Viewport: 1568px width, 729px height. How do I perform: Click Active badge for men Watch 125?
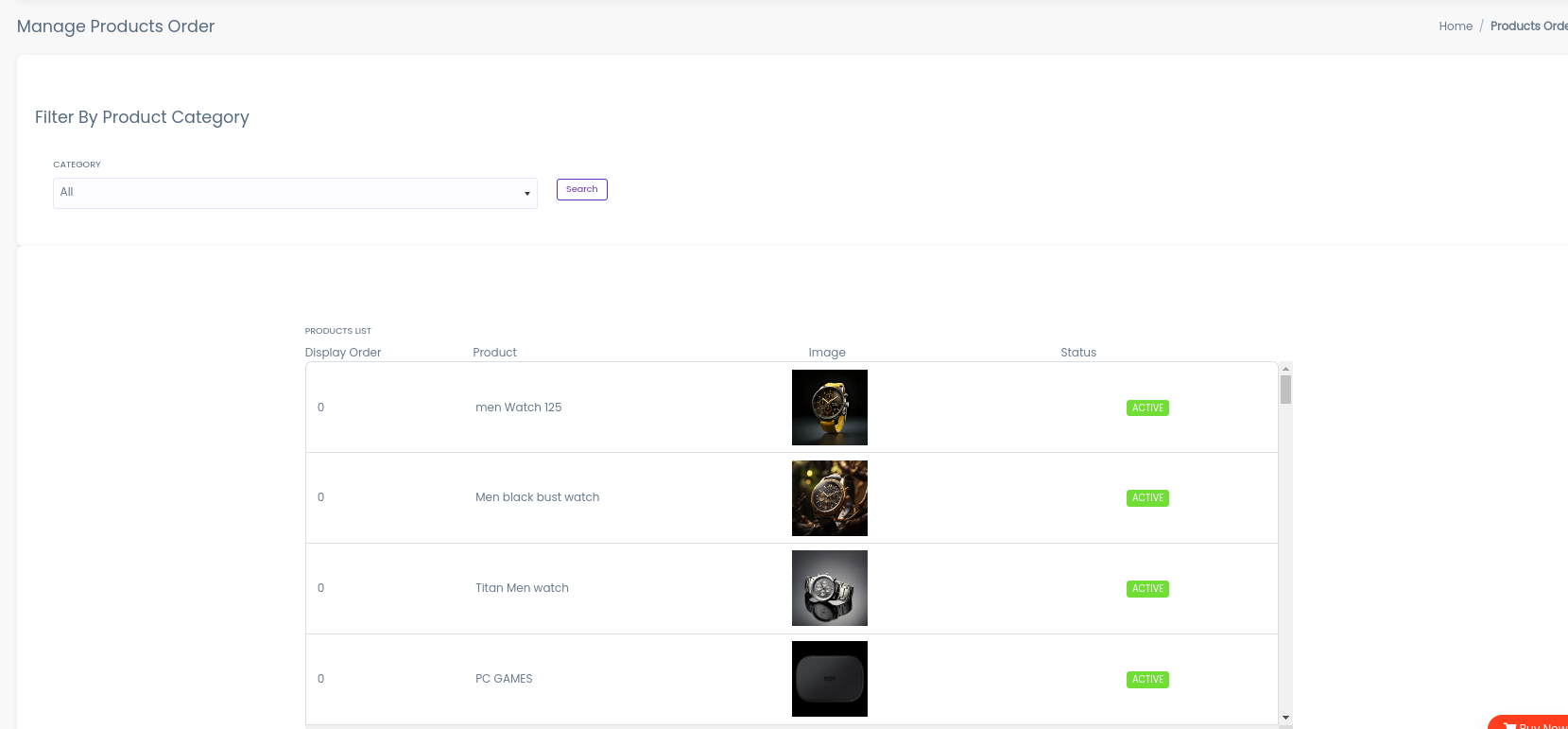1147,408
